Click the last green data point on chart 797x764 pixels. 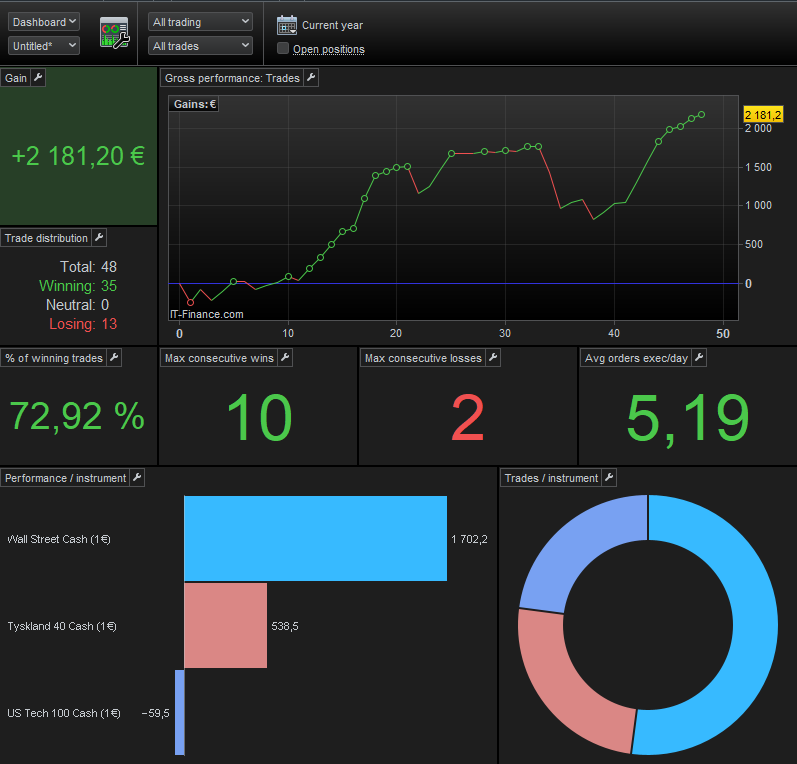pyautogui.click(x=701, y=114)
